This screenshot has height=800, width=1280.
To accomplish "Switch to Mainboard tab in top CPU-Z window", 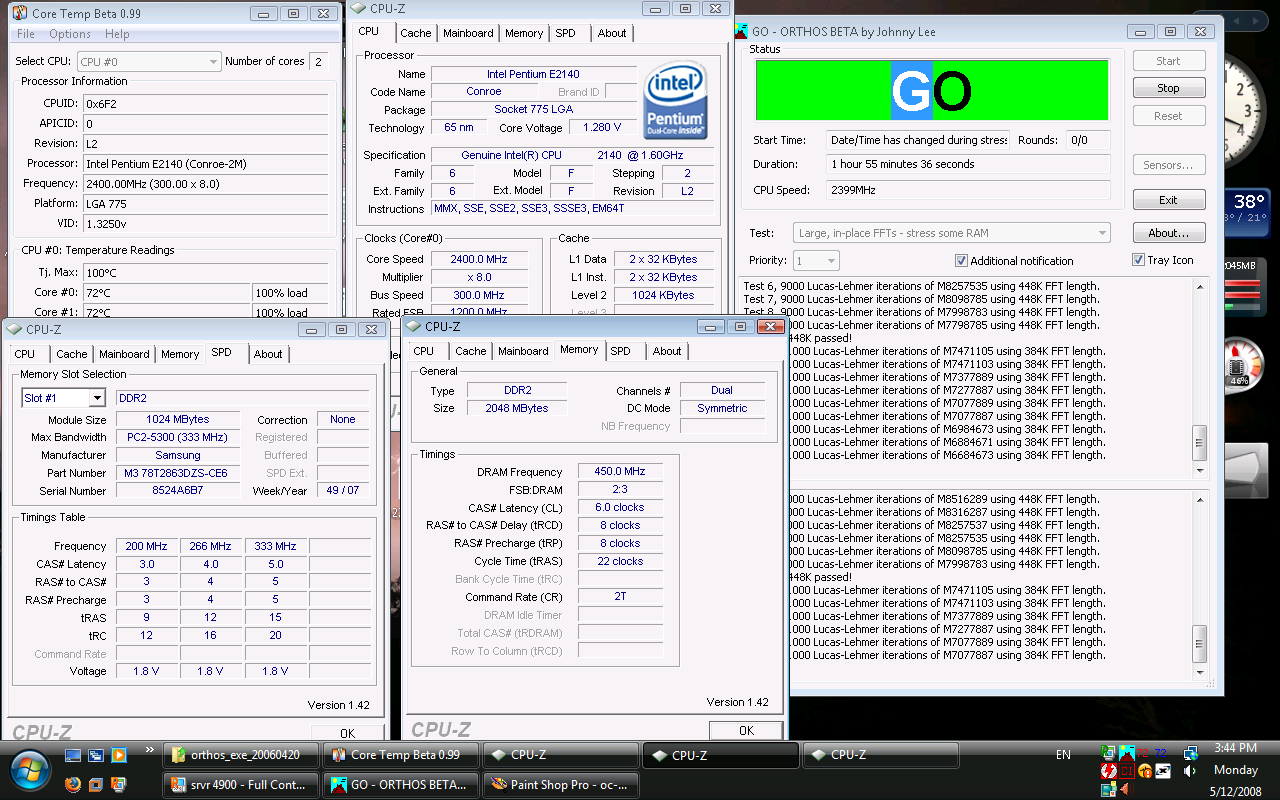I will (x=467, y=33).
